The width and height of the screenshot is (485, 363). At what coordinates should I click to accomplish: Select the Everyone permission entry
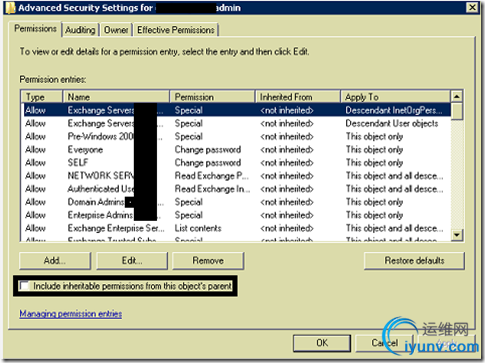coord(237,150)
